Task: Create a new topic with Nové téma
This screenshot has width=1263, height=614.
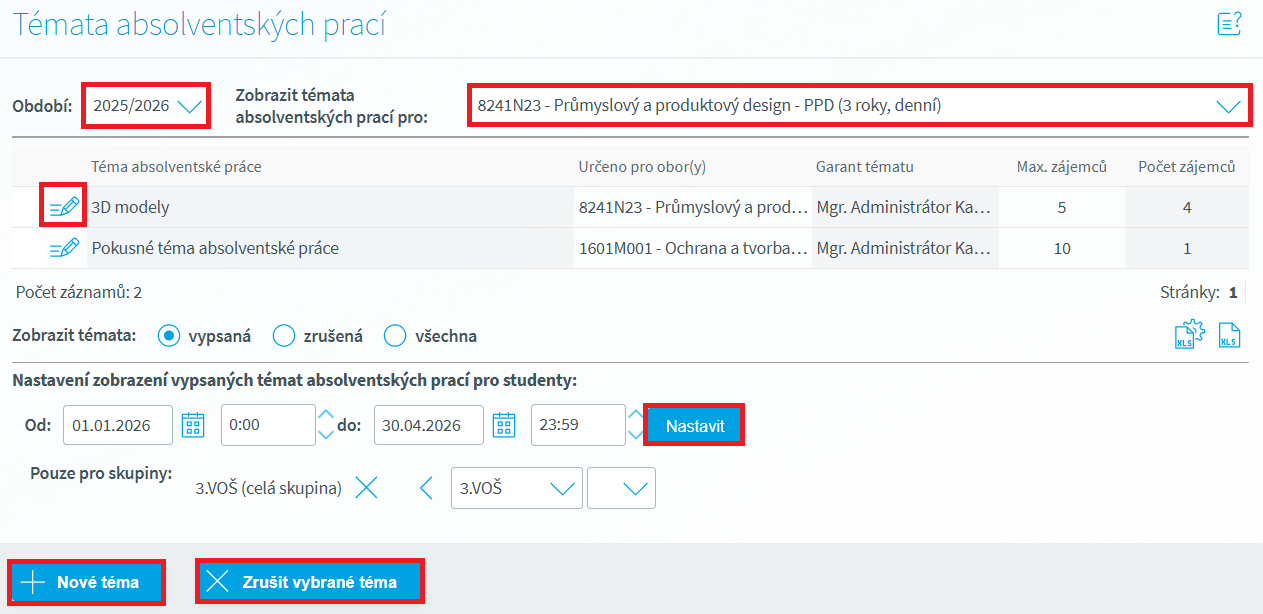Action: click(x=86, y=582)
